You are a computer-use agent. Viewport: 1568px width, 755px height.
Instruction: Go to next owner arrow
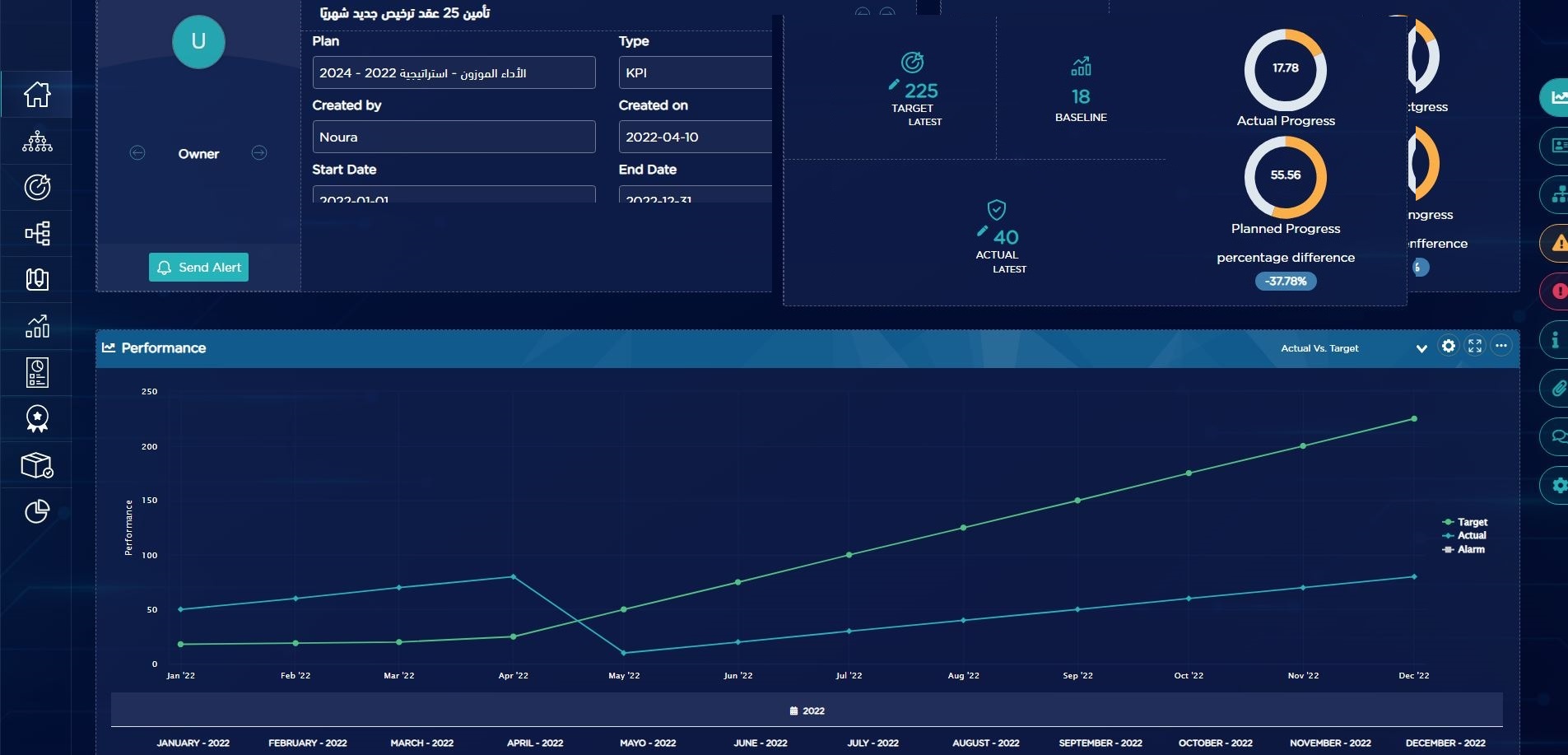[259, 152]
